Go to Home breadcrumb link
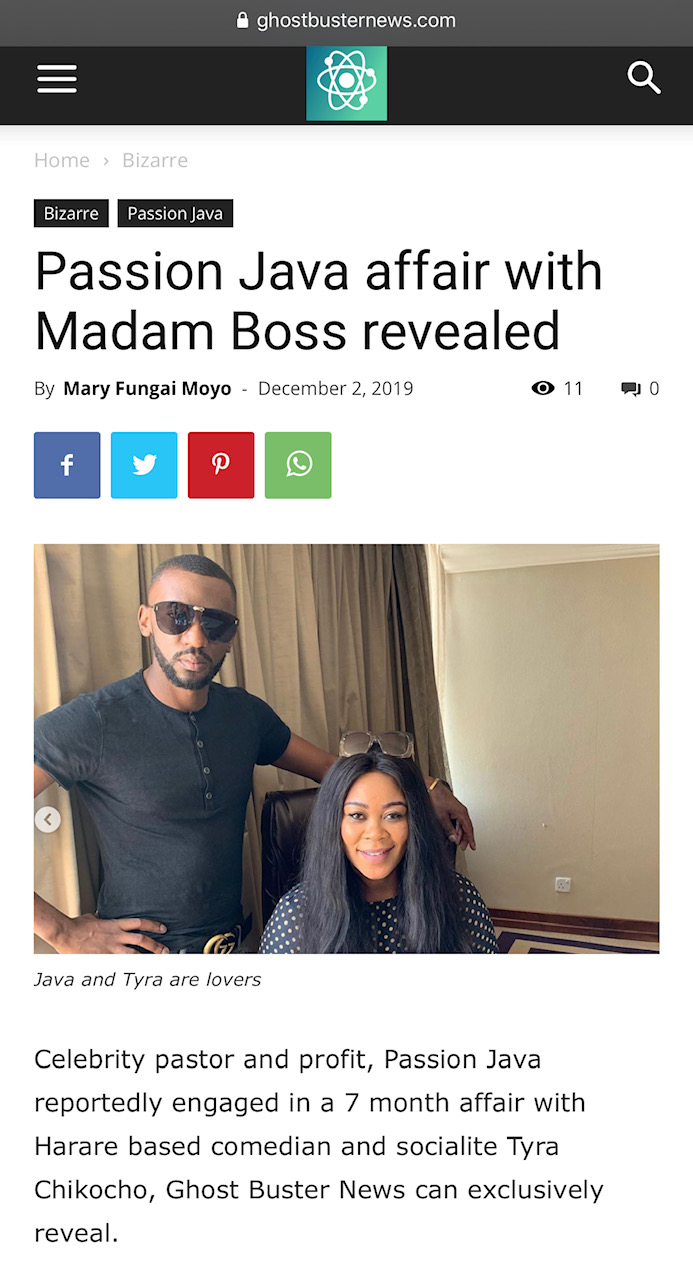Screen dimensions: 693x1280 [x=62, y=160]
